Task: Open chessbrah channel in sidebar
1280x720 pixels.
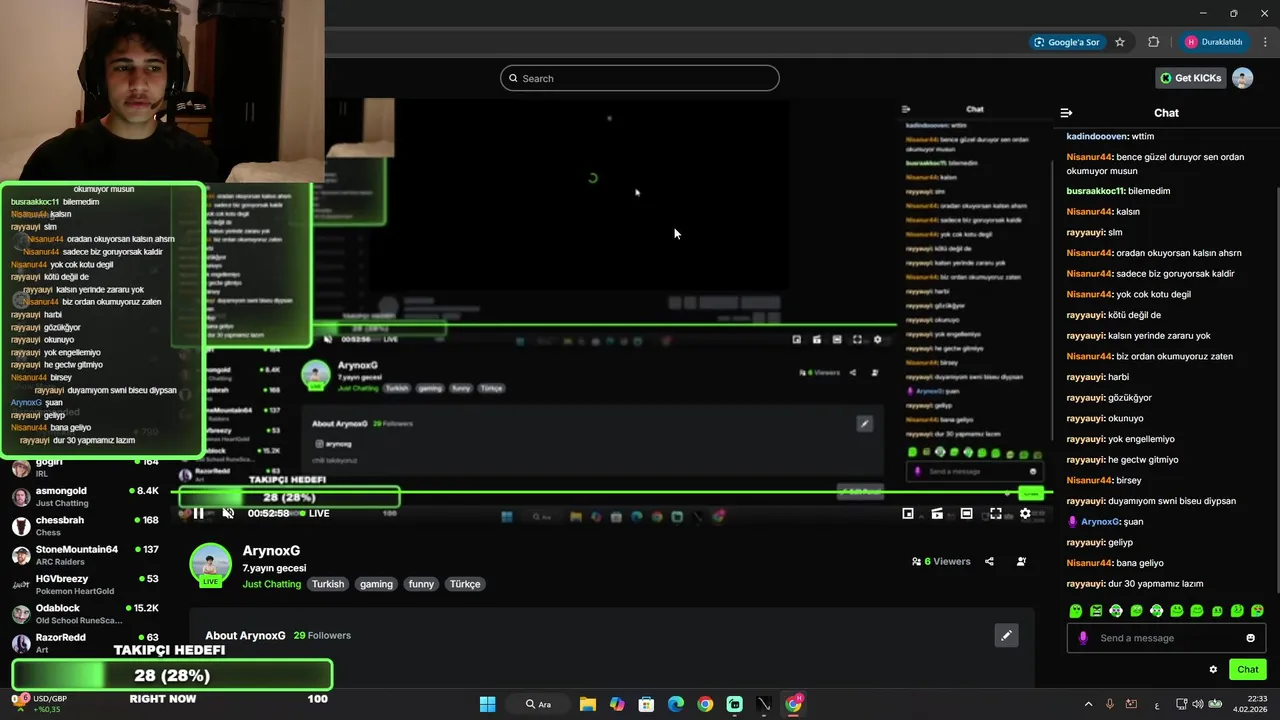Action: [x=85, y=526]
